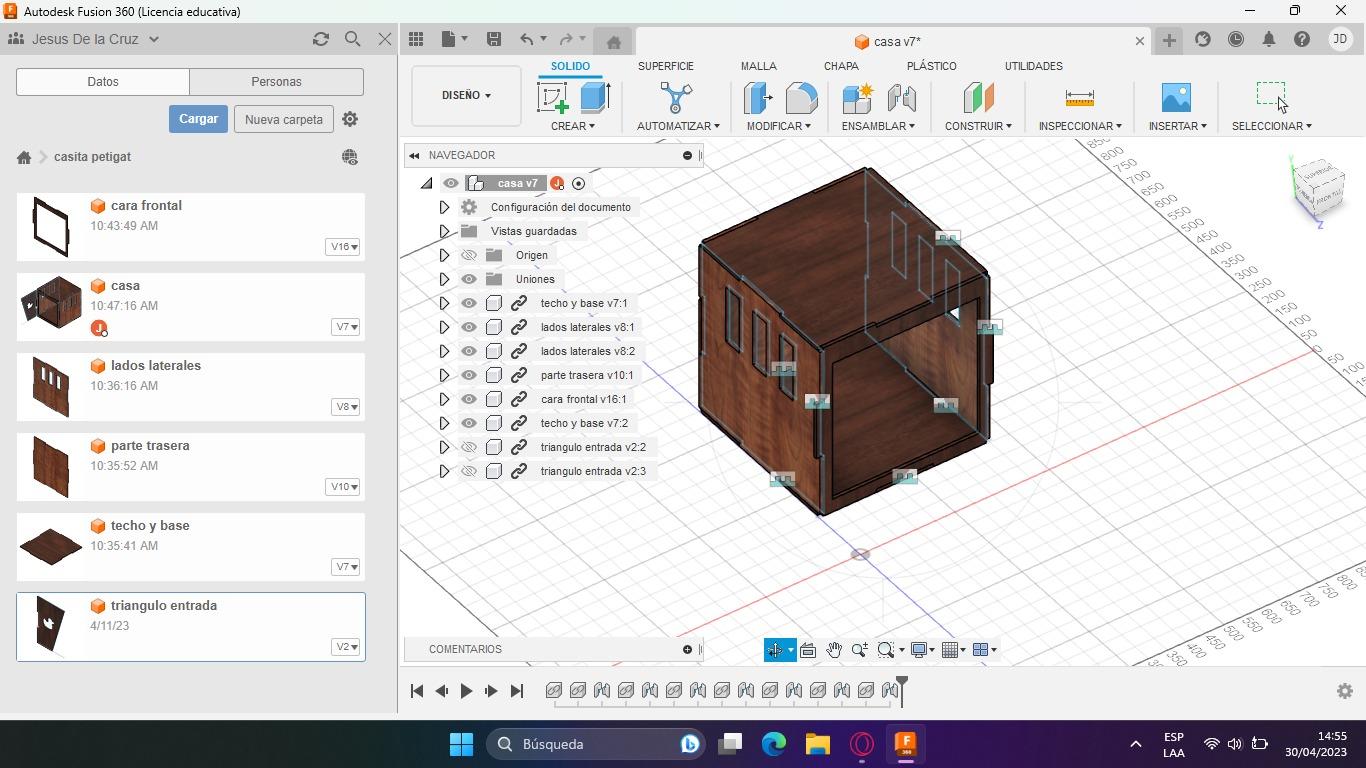The image size is (1366, 768).
Task: Open the MODIFICAR dropdown menu
Action: click(x=779, y=126)
